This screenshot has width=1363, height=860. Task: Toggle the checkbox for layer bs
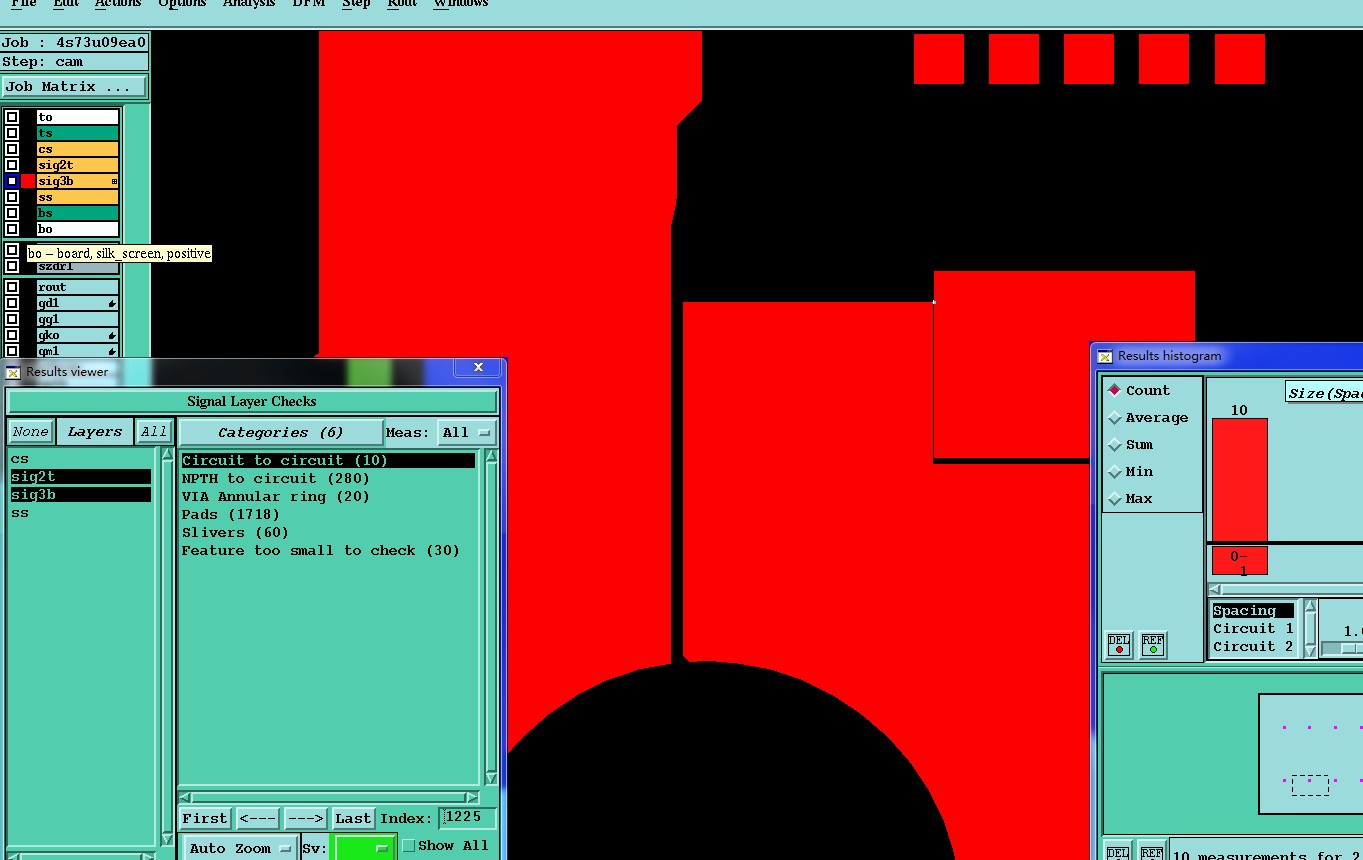click(12, 213)
